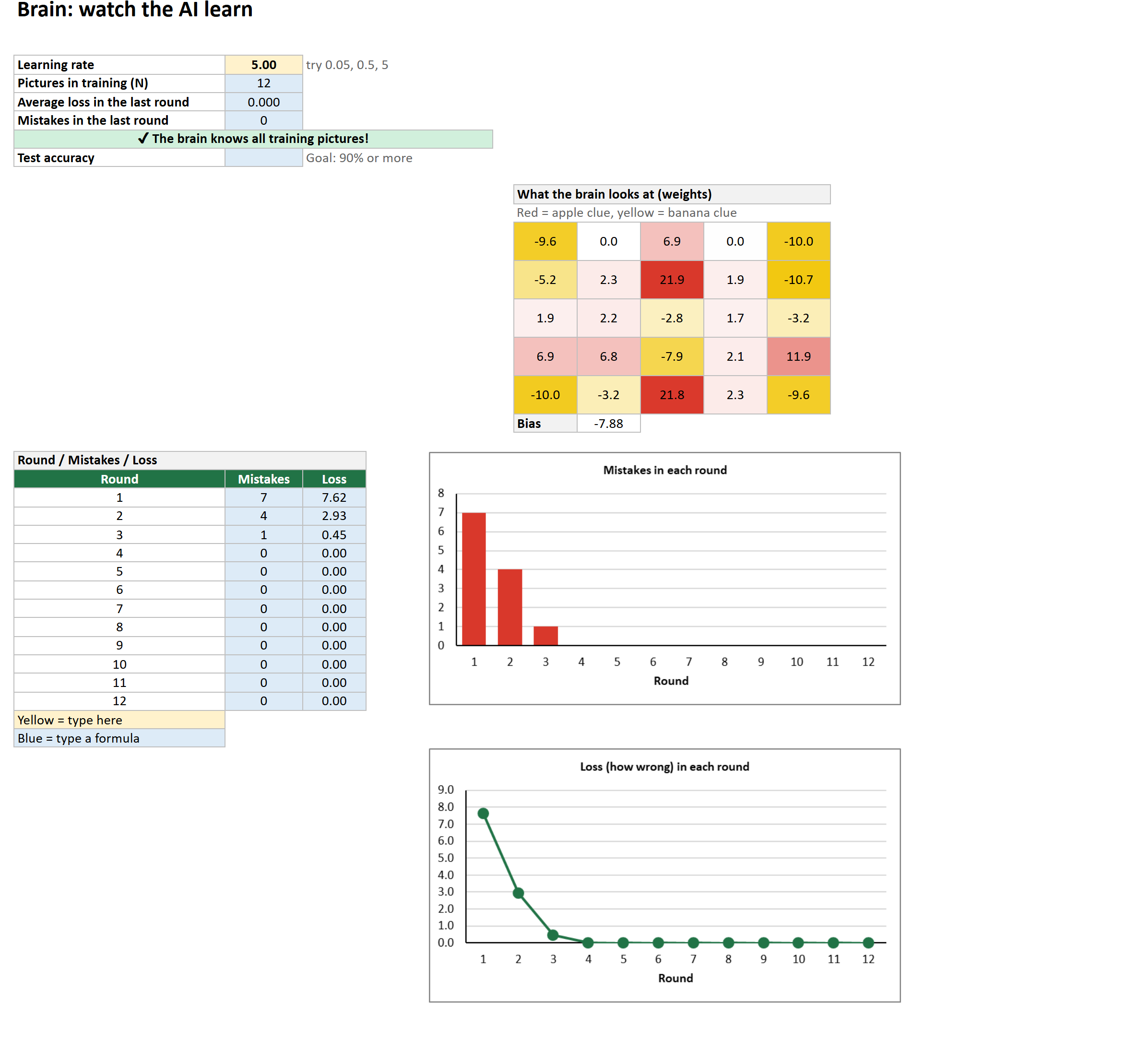1138x1064 pixels.
Task: Click the weight cell showing 6.8
Action: click(608, 356)
